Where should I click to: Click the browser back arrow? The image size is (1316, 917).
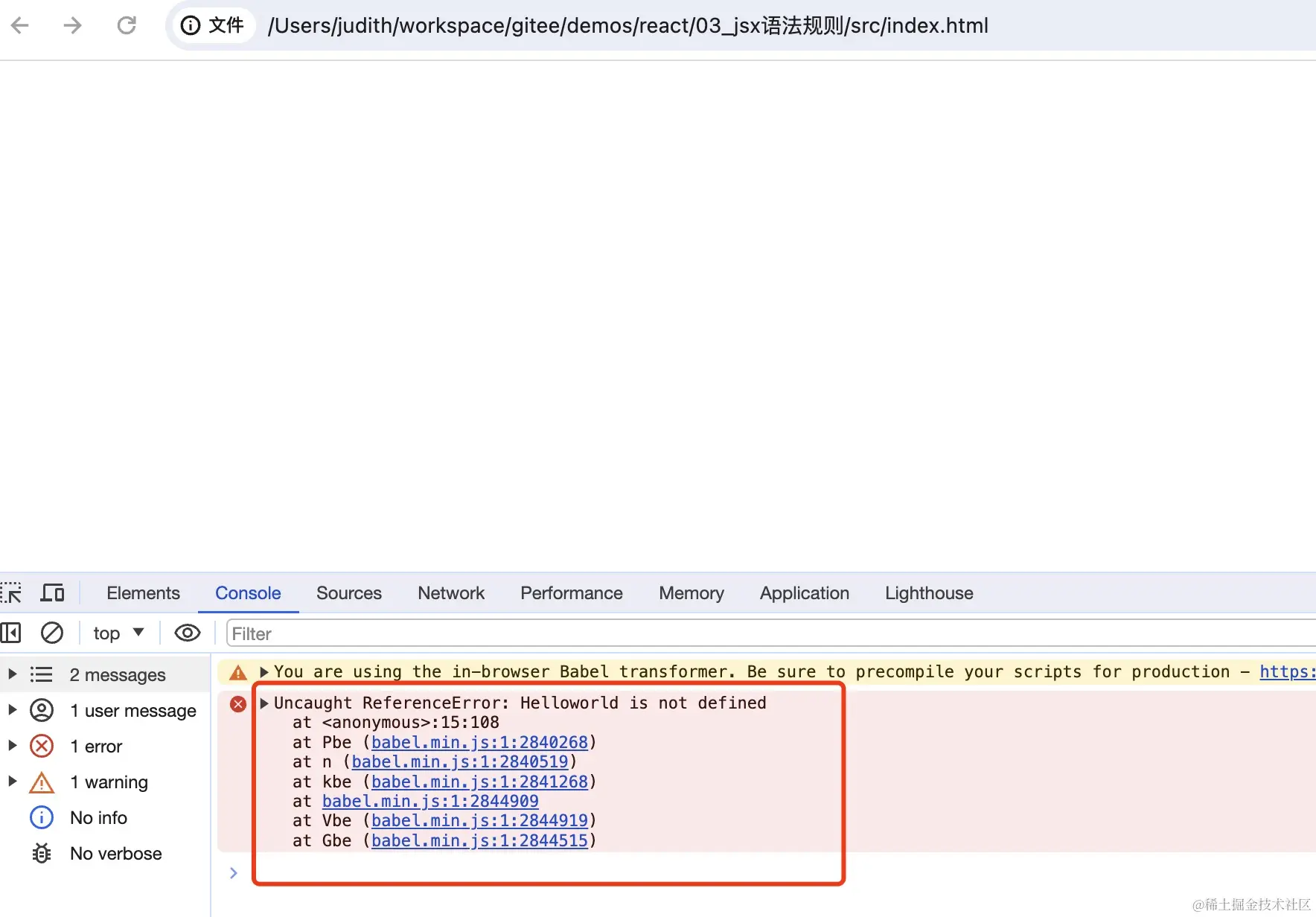(x=20, y=25)
